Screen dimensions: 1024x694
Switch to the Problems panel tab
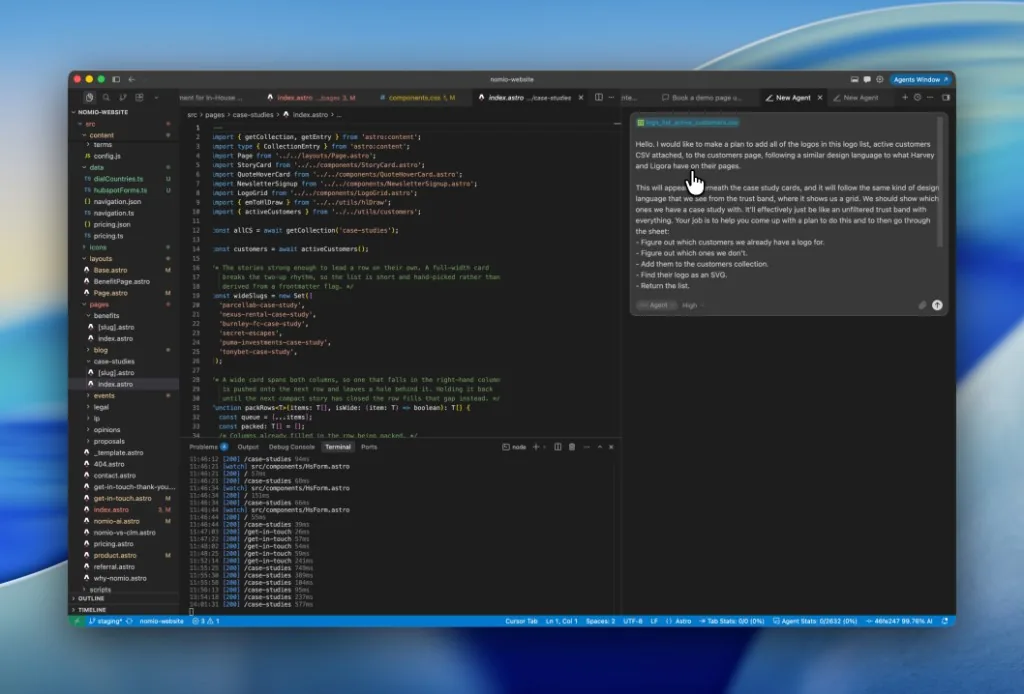(203, 447)
